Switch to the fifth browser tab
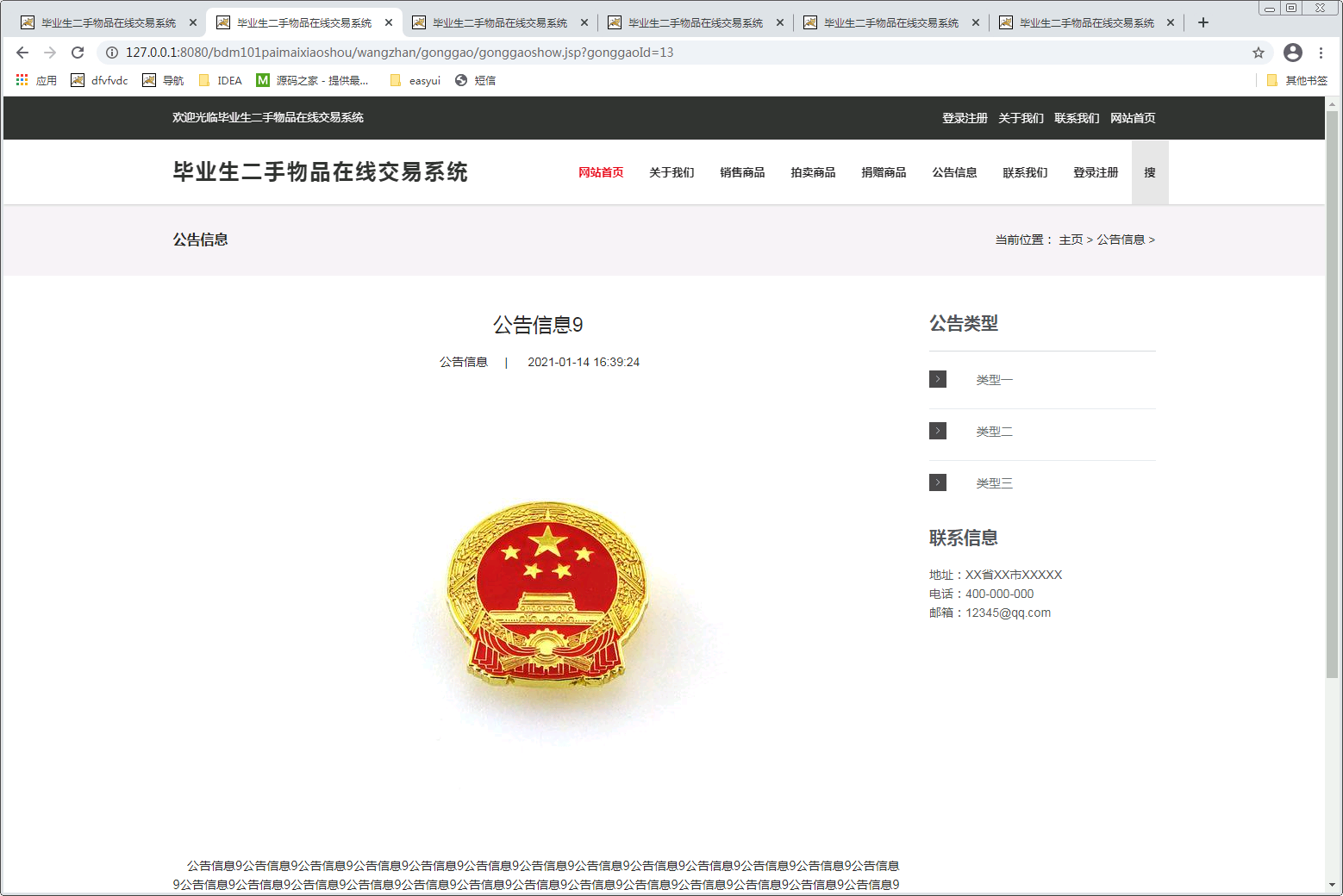Viewport: 1343px width, 896px height. tap(891, 22)
